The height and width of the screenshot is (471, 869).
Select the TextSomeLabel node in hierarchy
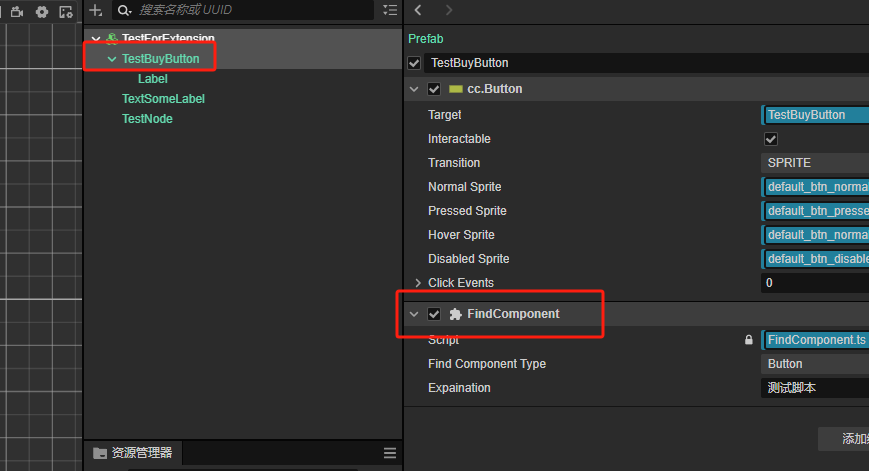click(x=163, y=99)
